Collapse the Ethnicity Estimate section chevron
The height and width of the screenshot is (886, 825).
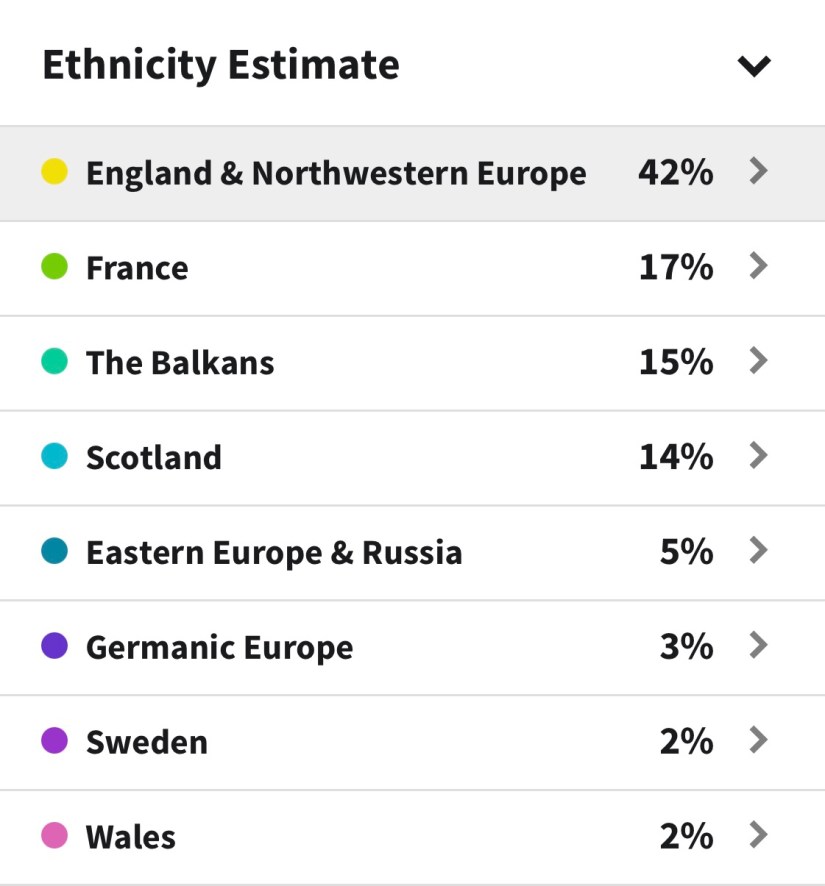pyautogui.click(x=754, y=66)
